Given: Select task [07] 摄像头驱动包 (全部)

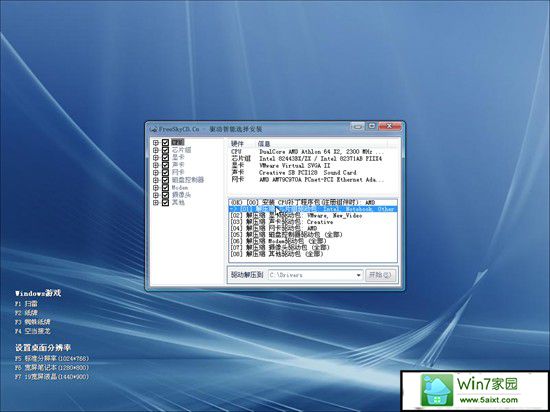Looking at the screenshot, I should coord(313,248).
